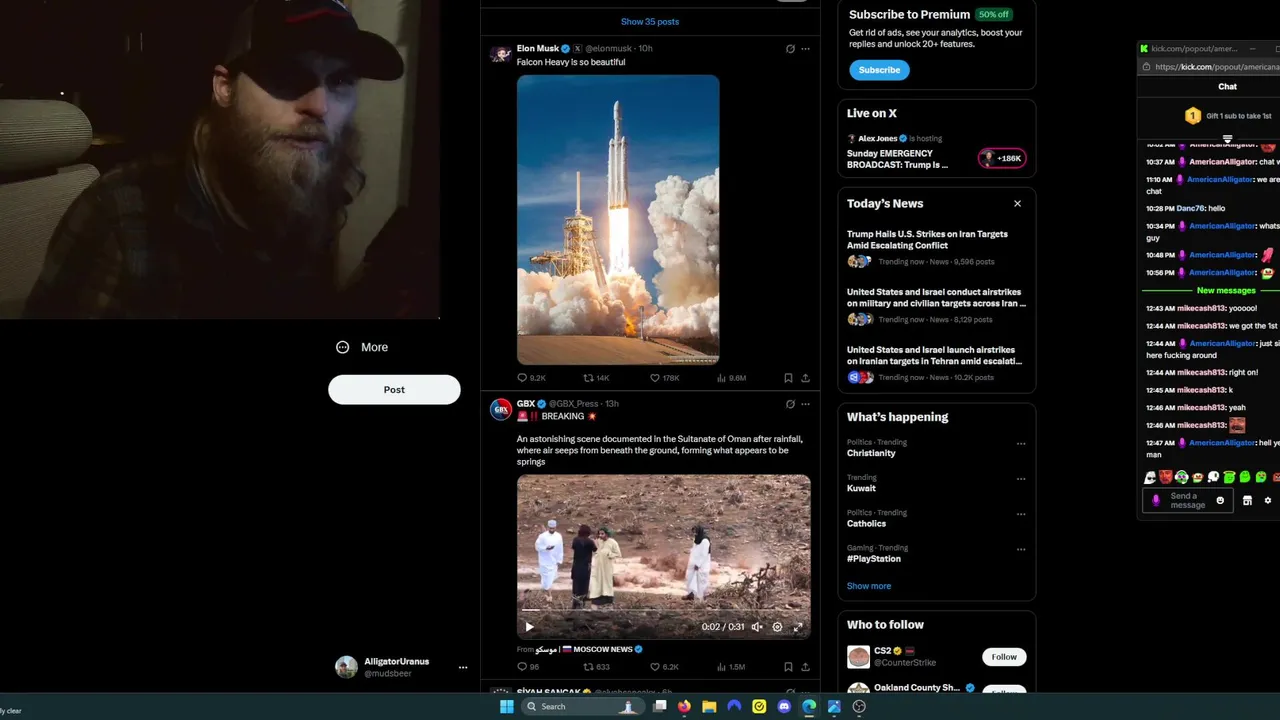
Task: Click the purple microphone chat identity icon
Action: pos(1156,500)
